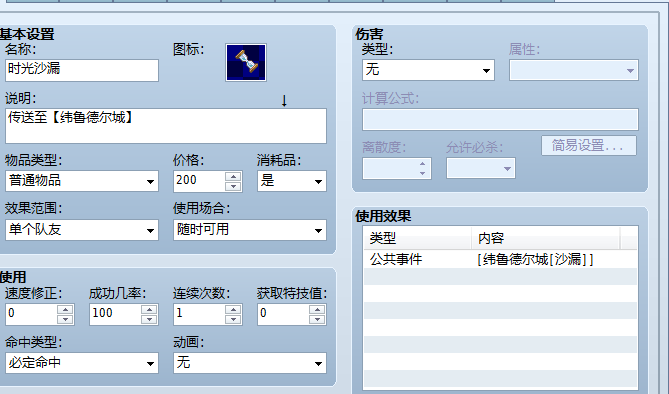Click the 连续次数 field showing 1
669x394 pixels.
199,314
